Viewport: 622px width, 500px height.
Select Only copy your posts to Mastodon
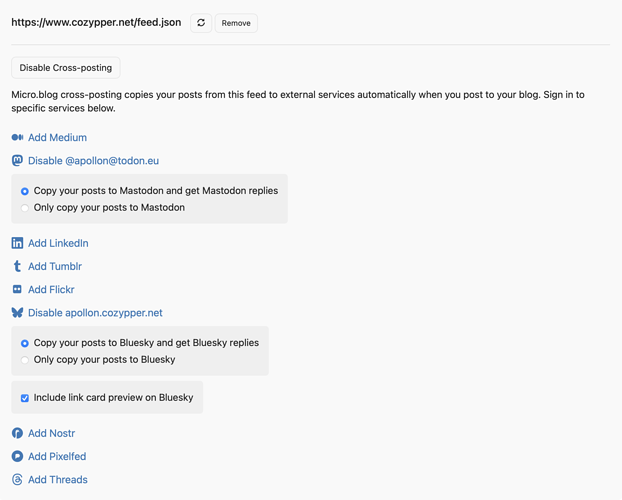(25, 208)
